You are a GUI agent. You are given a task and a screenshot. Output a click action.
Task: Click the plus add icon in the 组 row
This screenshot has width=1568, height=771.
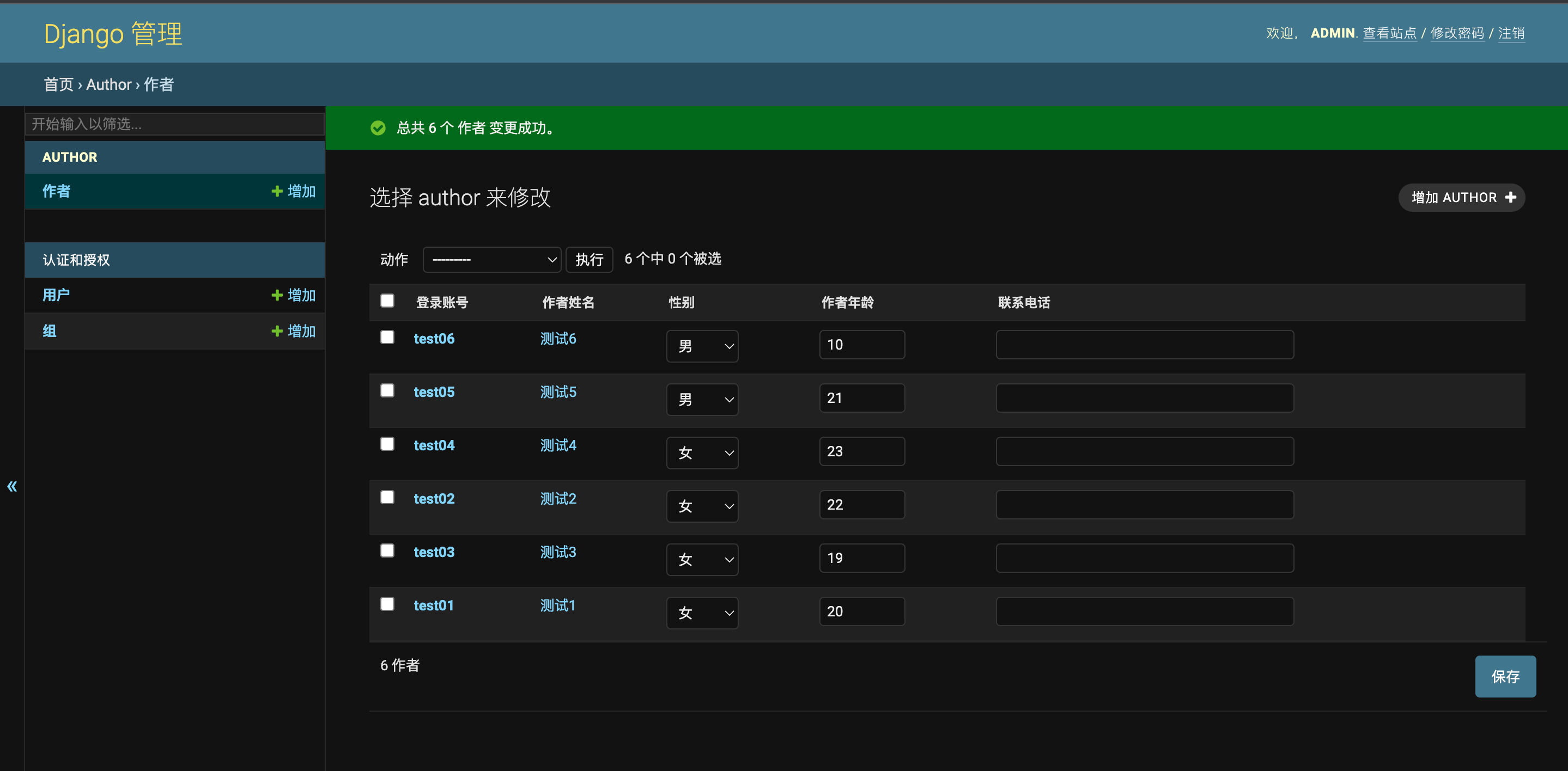277,331
